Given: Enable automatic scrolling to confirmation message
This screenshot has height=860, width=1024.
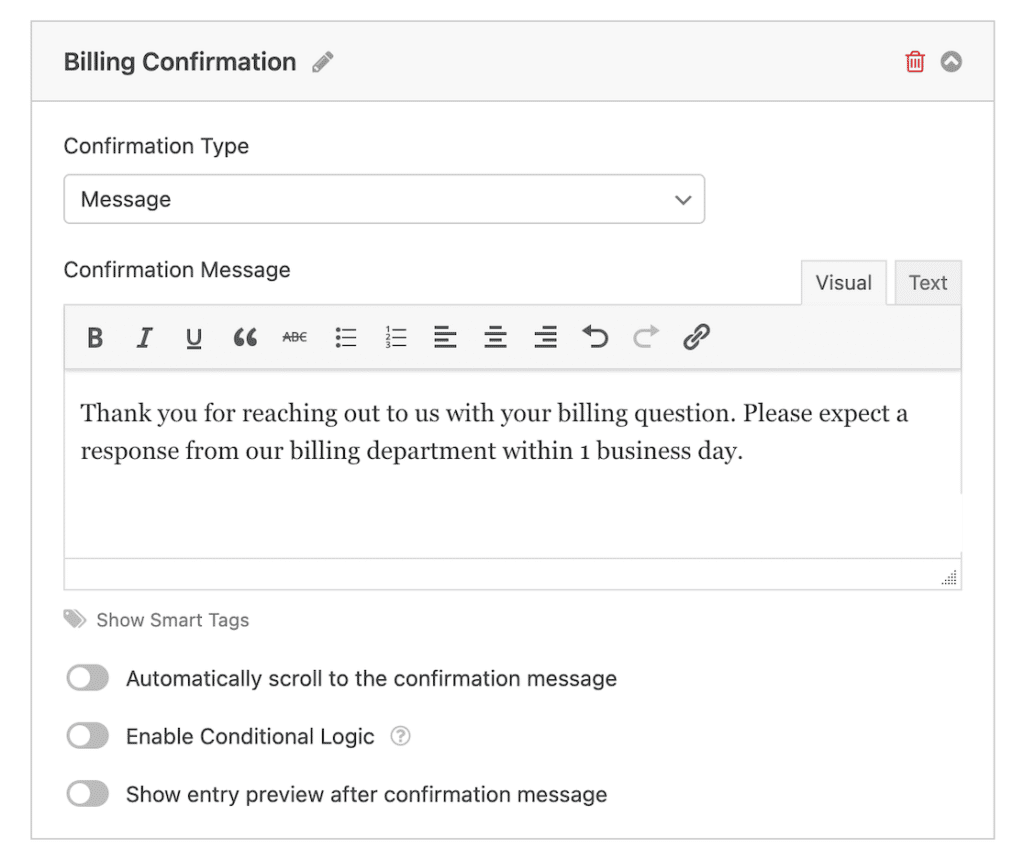Looking at the screenshot, I should 87,678.
